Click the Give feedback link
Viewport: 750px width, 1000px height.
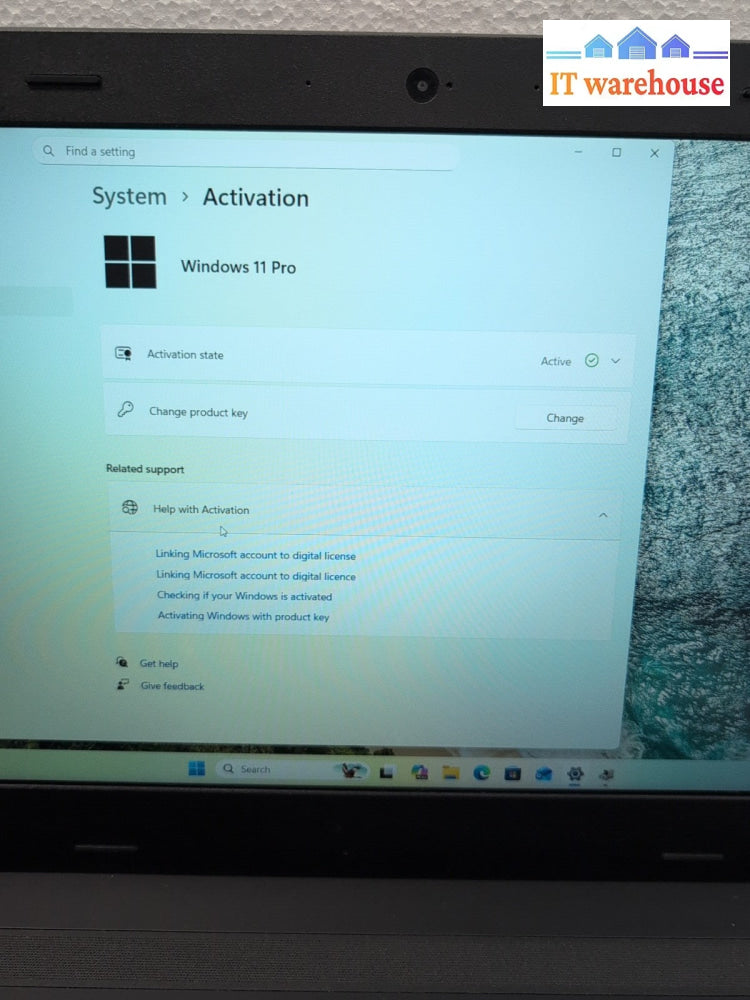pos(172,686)
